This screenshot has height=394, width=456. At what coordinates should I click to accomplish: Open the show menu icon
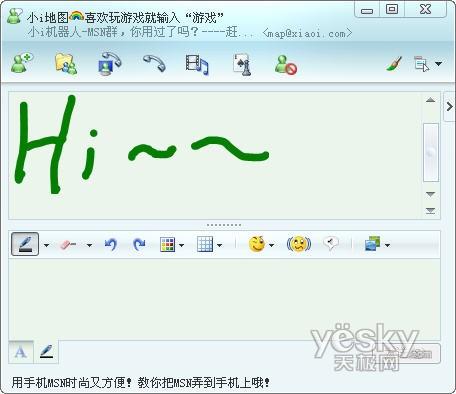pyautogui.click(x=421, y=64)
